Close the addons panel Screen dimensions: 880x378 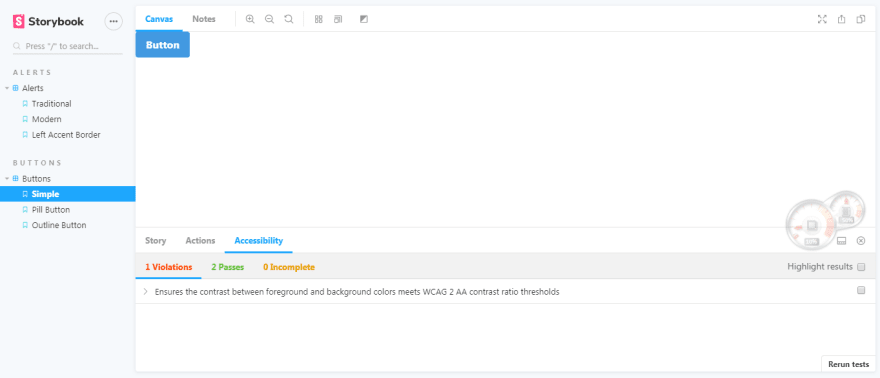860,241
